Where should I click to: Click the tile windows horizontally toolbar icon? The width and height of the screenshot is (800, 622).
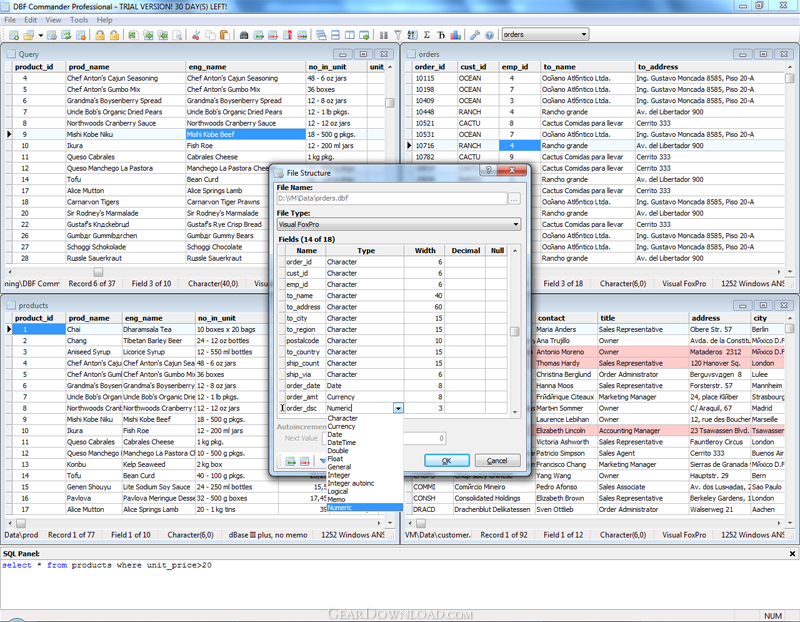[335, 35]
